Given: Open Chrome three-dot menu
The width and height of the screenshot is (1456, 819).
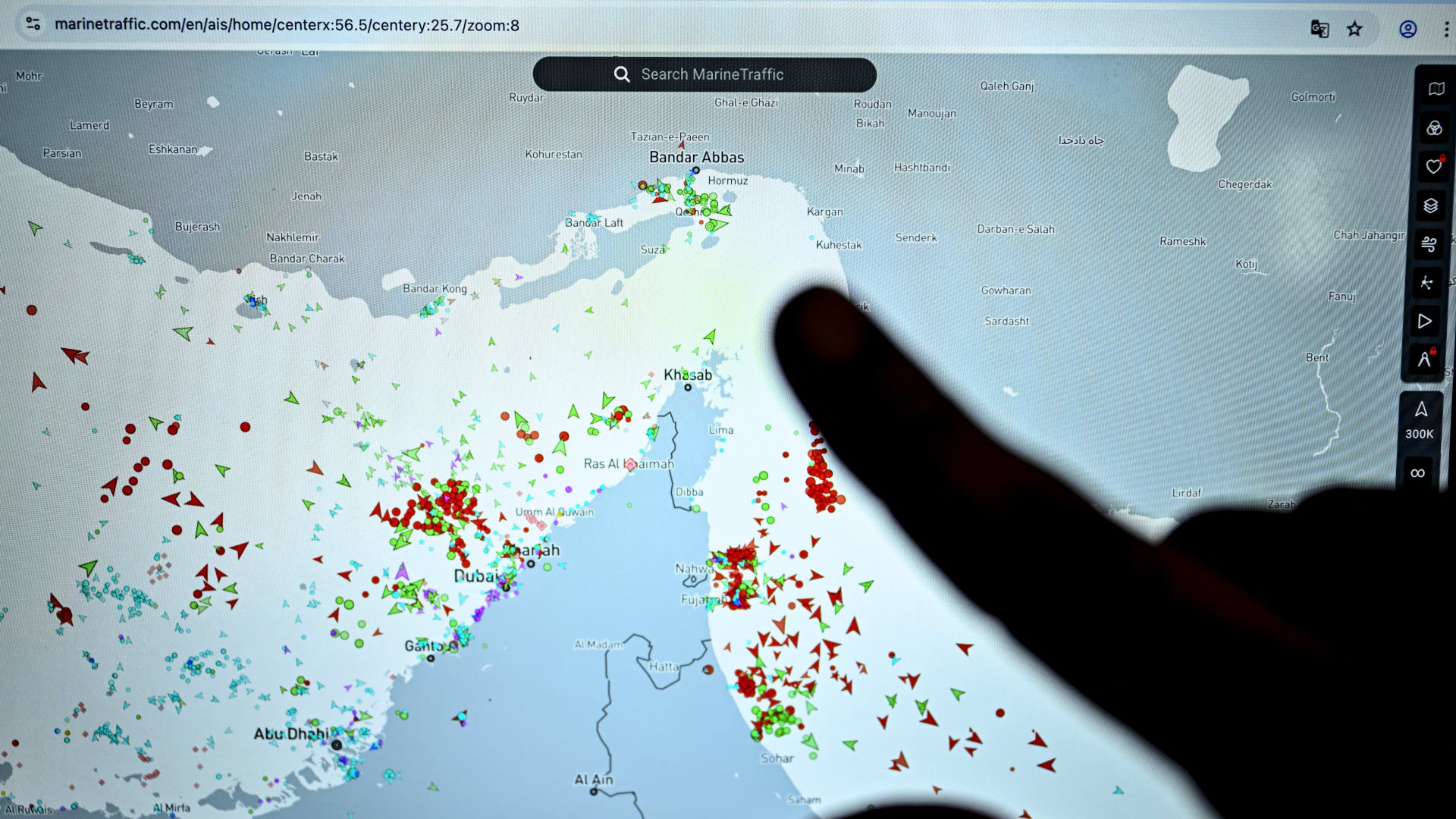Looking at the screenshot, I should (1446, 29).
